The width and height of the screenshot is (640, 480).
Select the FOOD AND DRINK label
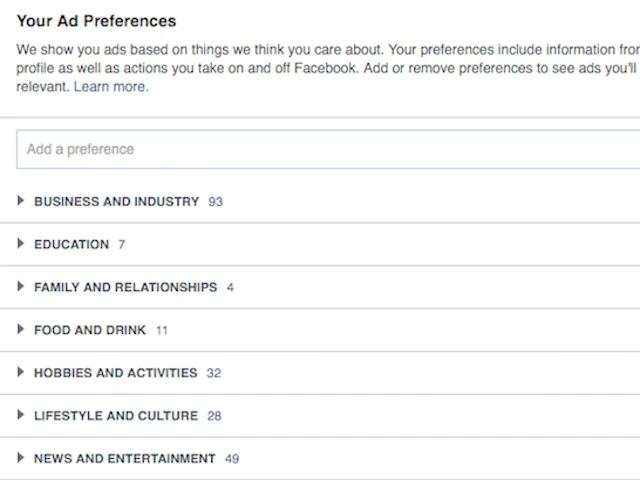coord(90,330)
